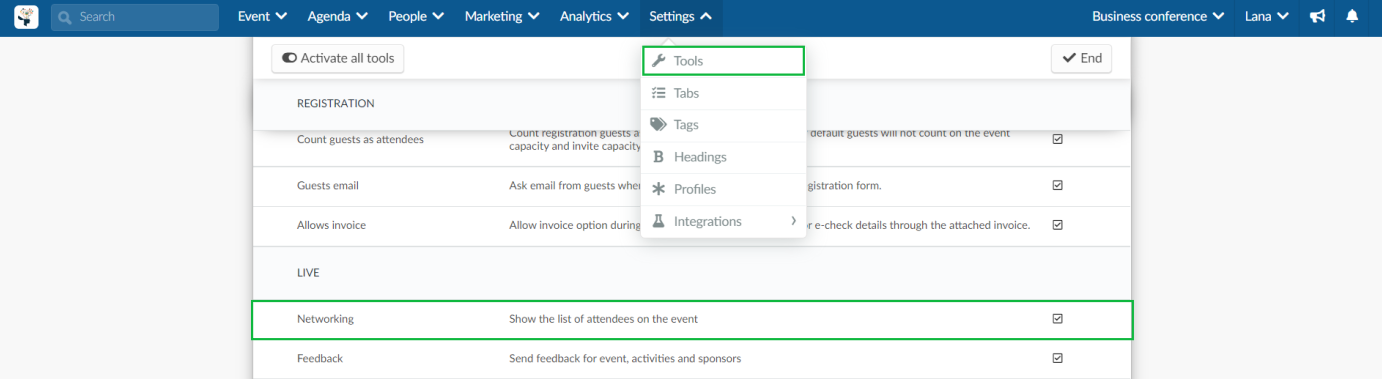Click the Profiles asterisk icon
Image resolution: width=1382 pixels, height=379 pixels.
[x=658, y=189]
